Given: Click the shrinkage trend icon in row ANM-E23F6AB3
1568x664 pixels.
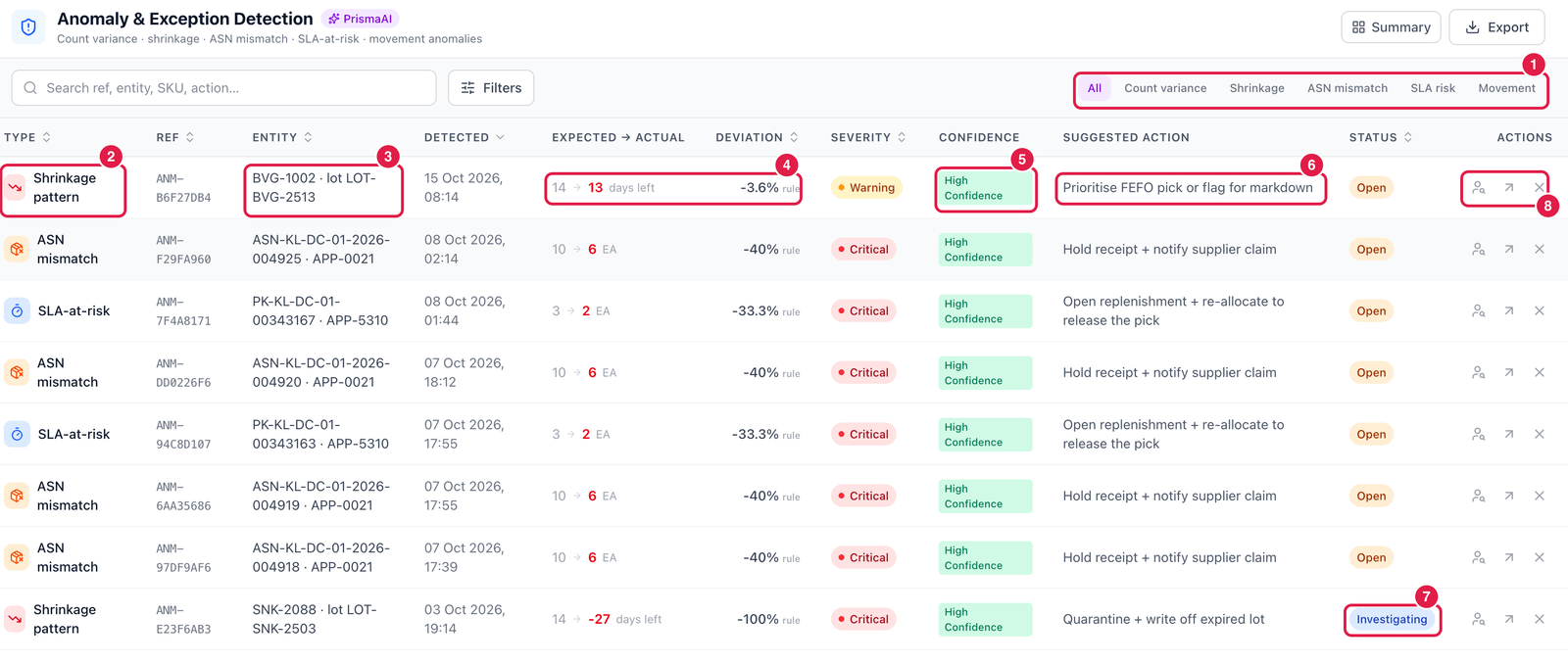Looking at the screenshot, I should pyautogui.click(x=15, y=620).
